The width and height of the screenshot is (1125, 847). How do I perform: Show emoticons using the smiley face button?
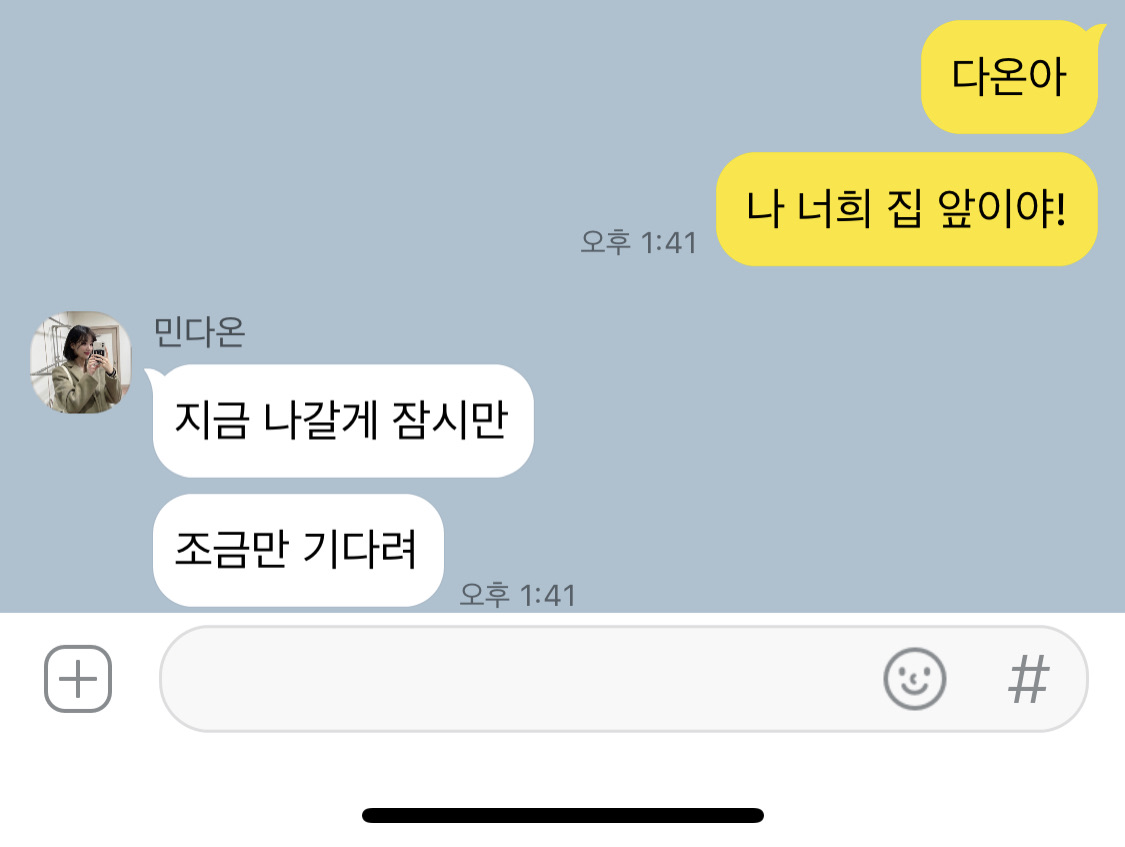(x=914, y=678)
